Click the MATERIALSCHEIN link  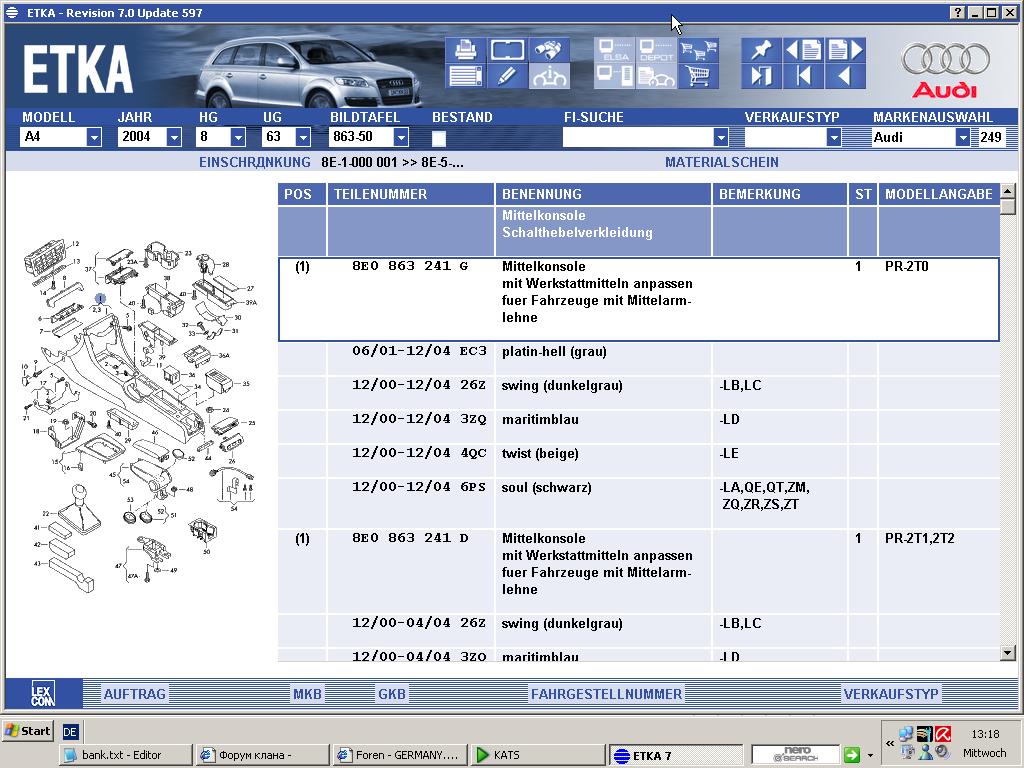pyautogui.click(x=721, y=162)
